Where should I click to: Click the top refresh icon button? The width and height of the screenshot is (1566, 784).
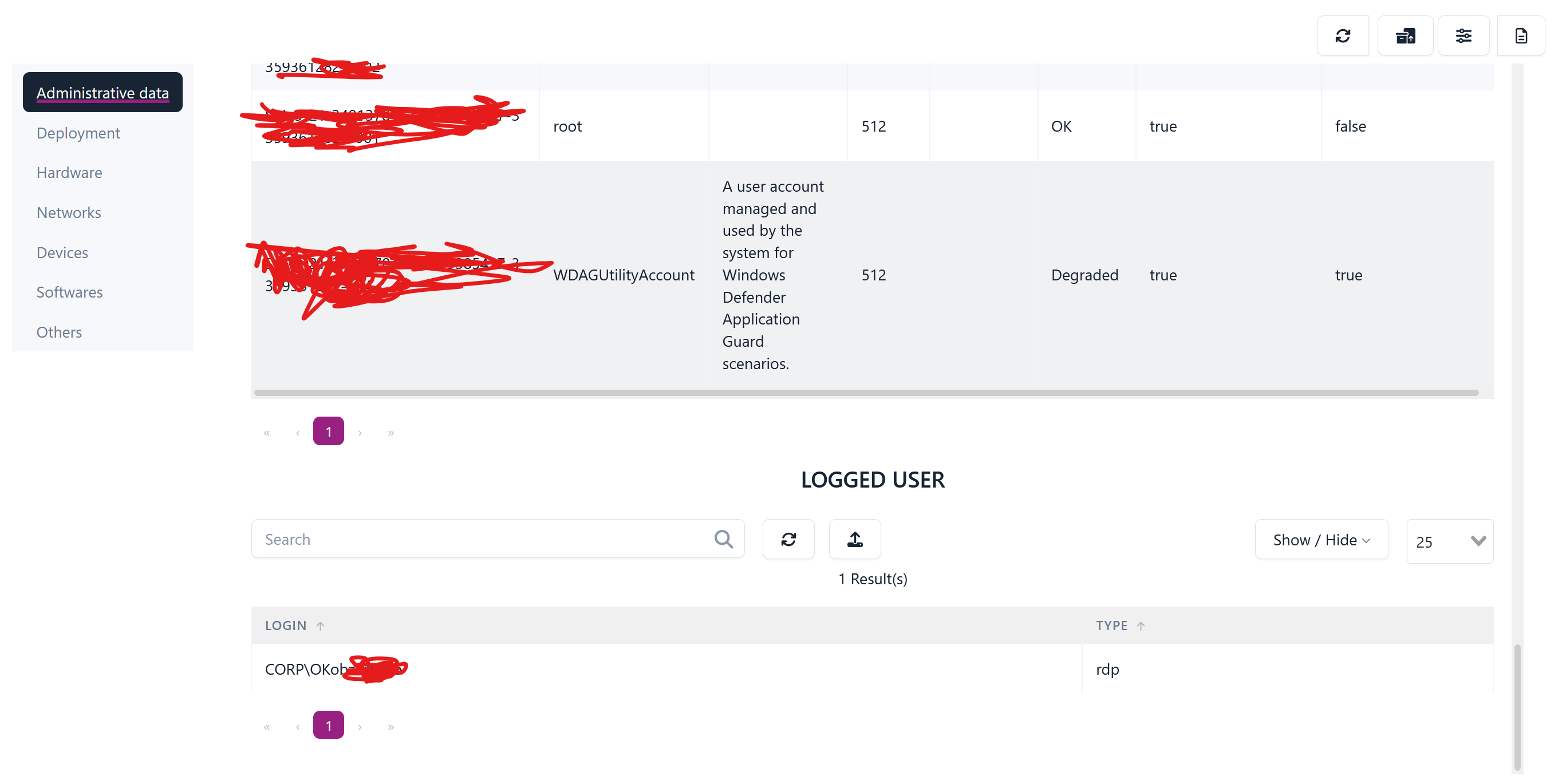point(1342,36)
